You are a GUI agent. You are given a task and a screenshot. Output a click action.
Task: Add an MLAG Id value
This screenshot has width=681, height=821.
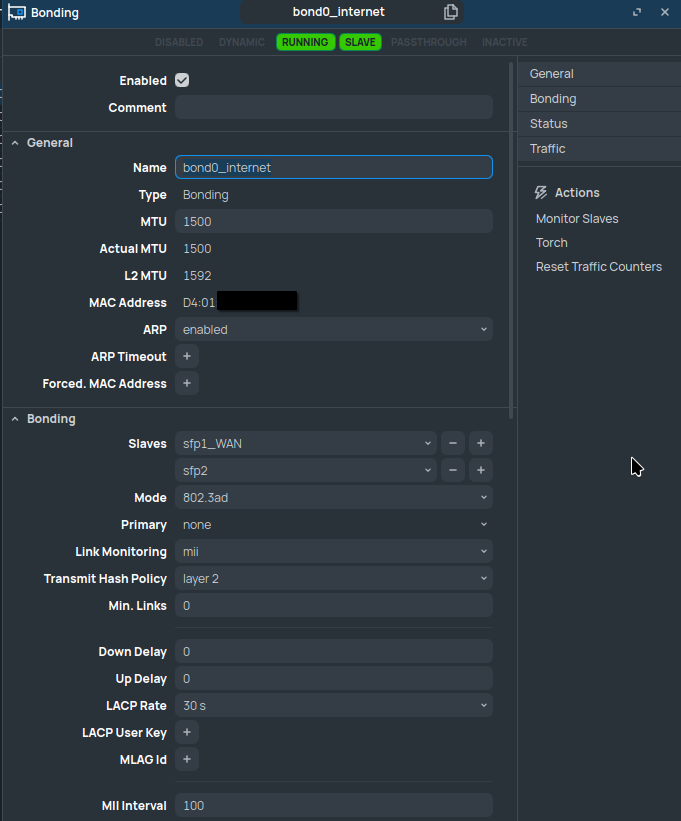pos(187,759)
